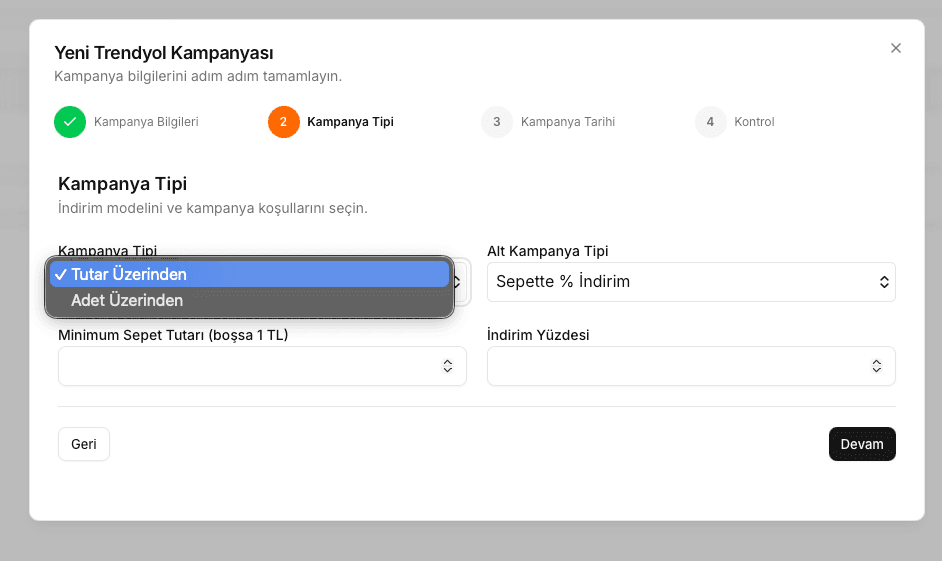Screen dimensions: 942x561
Task: Go to the Kampanya Bilgileri step
Action: (x=146, y=122)
